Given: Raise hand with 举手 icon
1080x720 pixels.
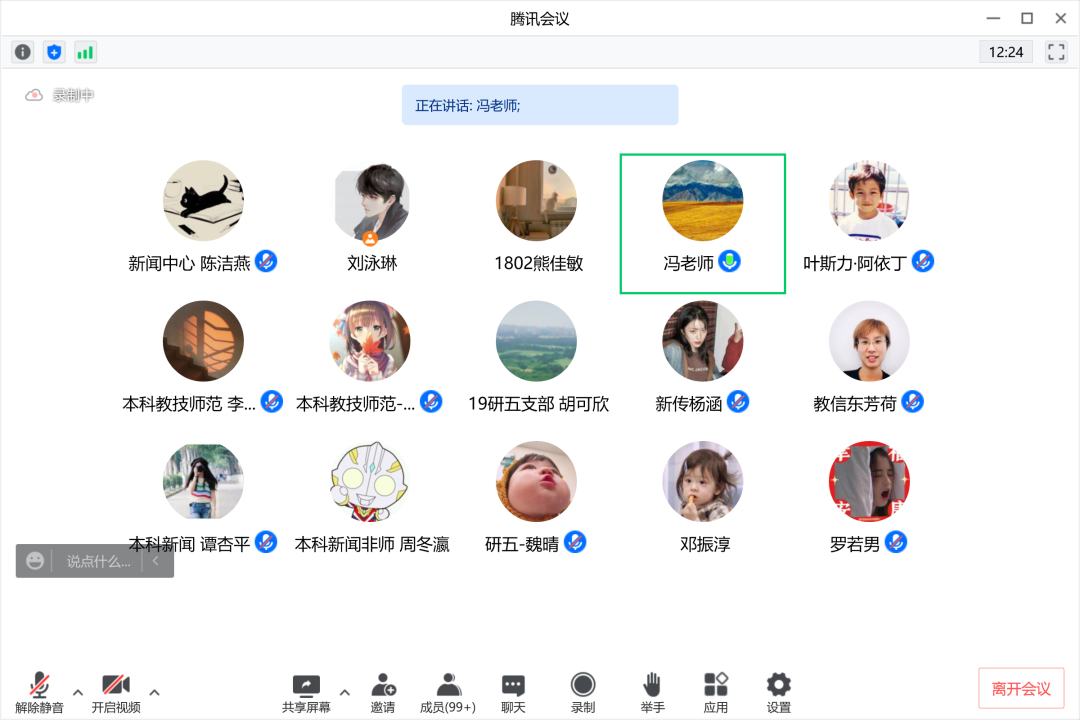Looking at the screenshot, I should [652, 691].
